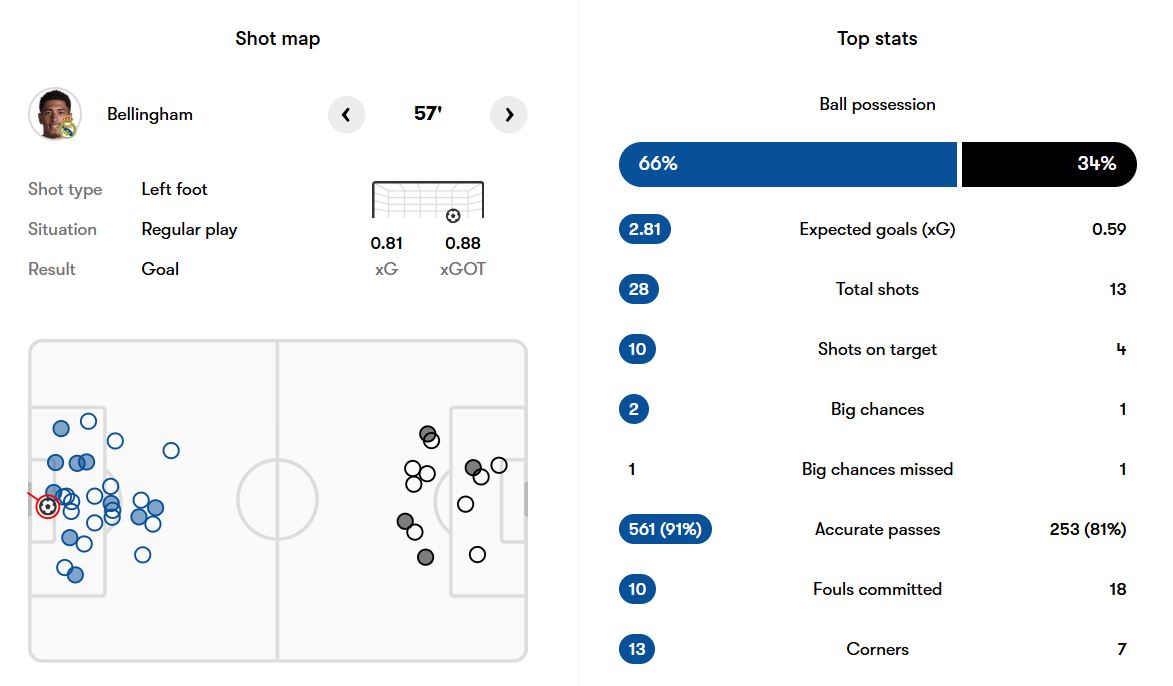Click the home shot marker nearest the centre circle

coord(171,451)
